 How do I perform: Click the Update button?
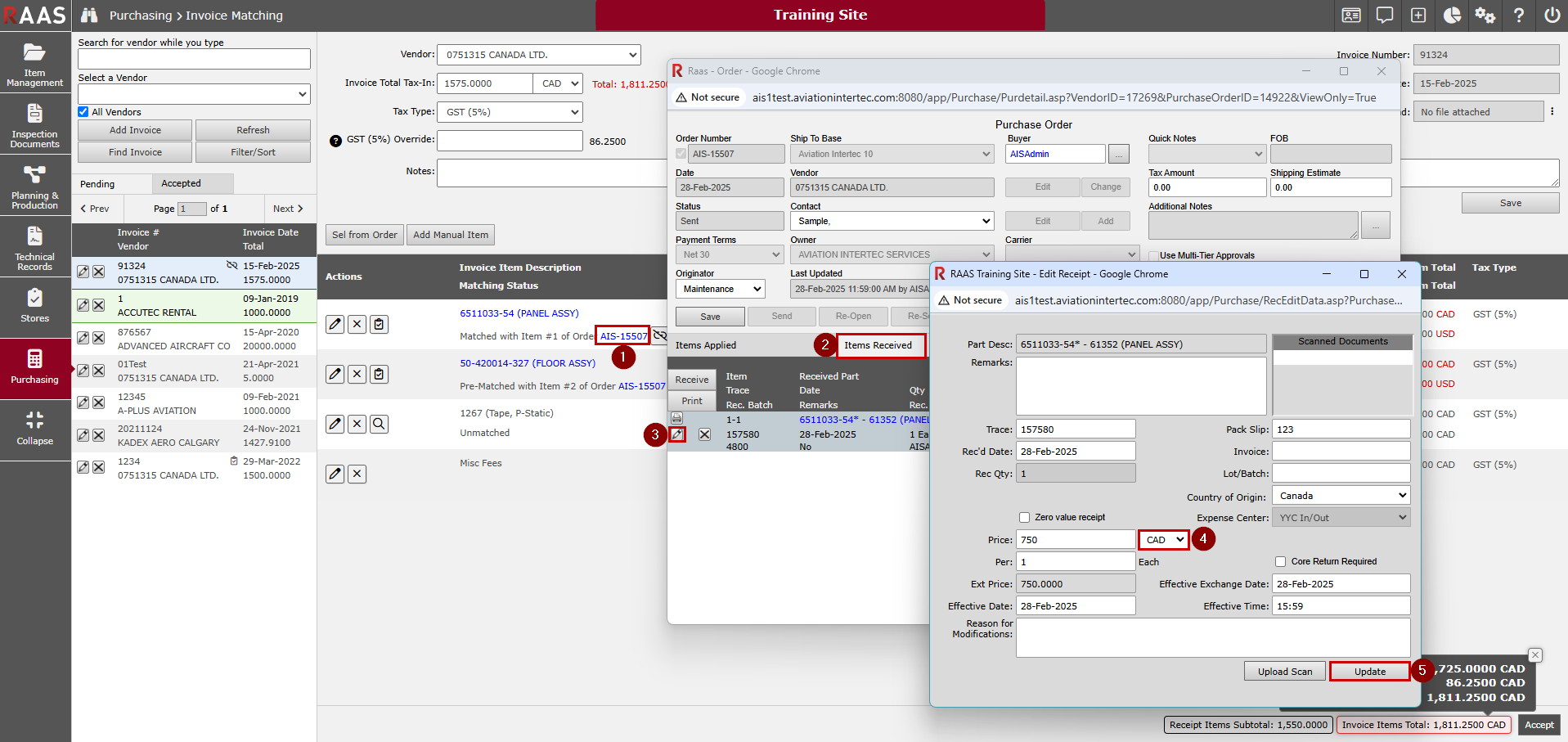[x=1369, y=672]
